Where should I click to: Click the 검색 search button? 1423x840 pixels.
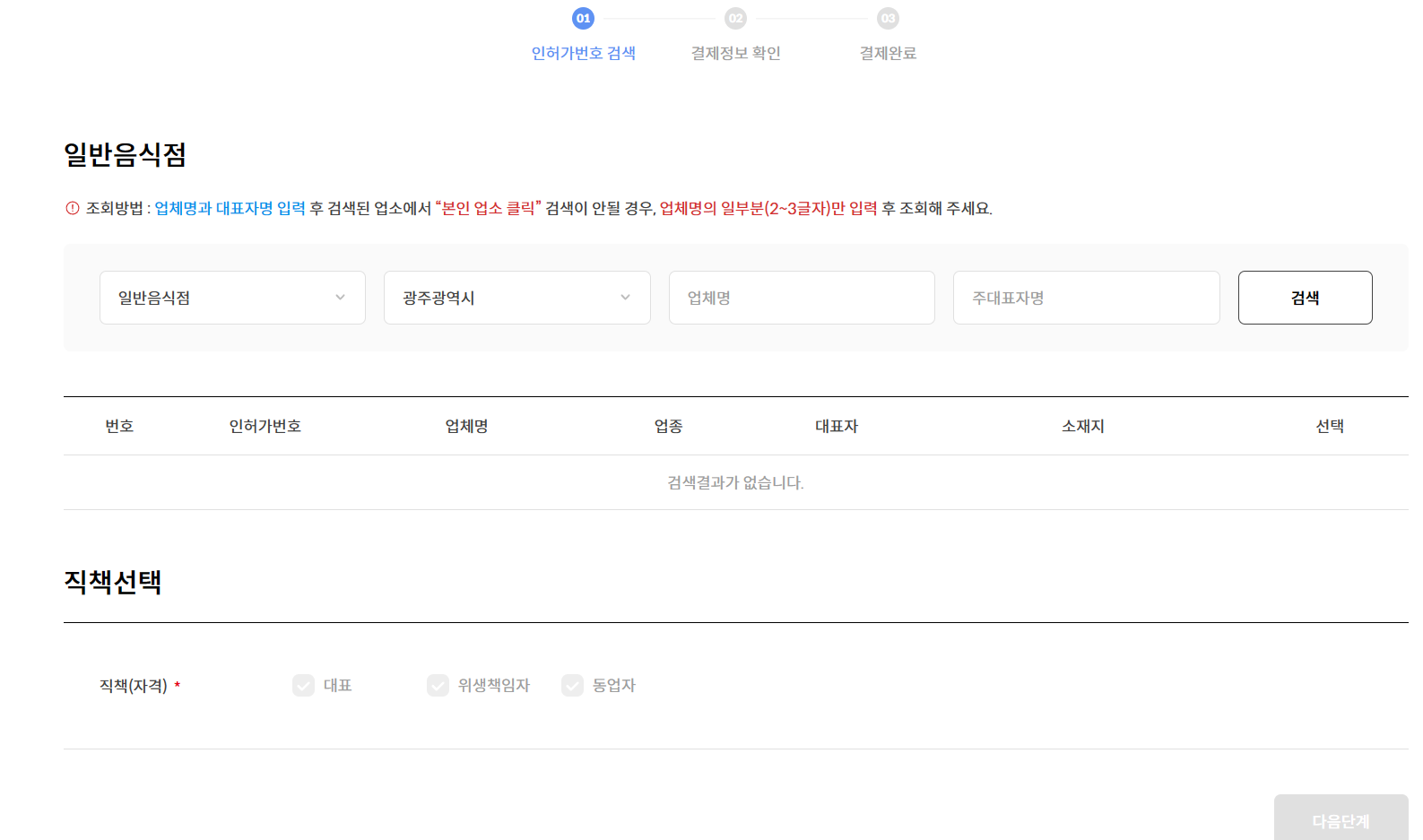pyautogui.click(x=1306, y=298)
